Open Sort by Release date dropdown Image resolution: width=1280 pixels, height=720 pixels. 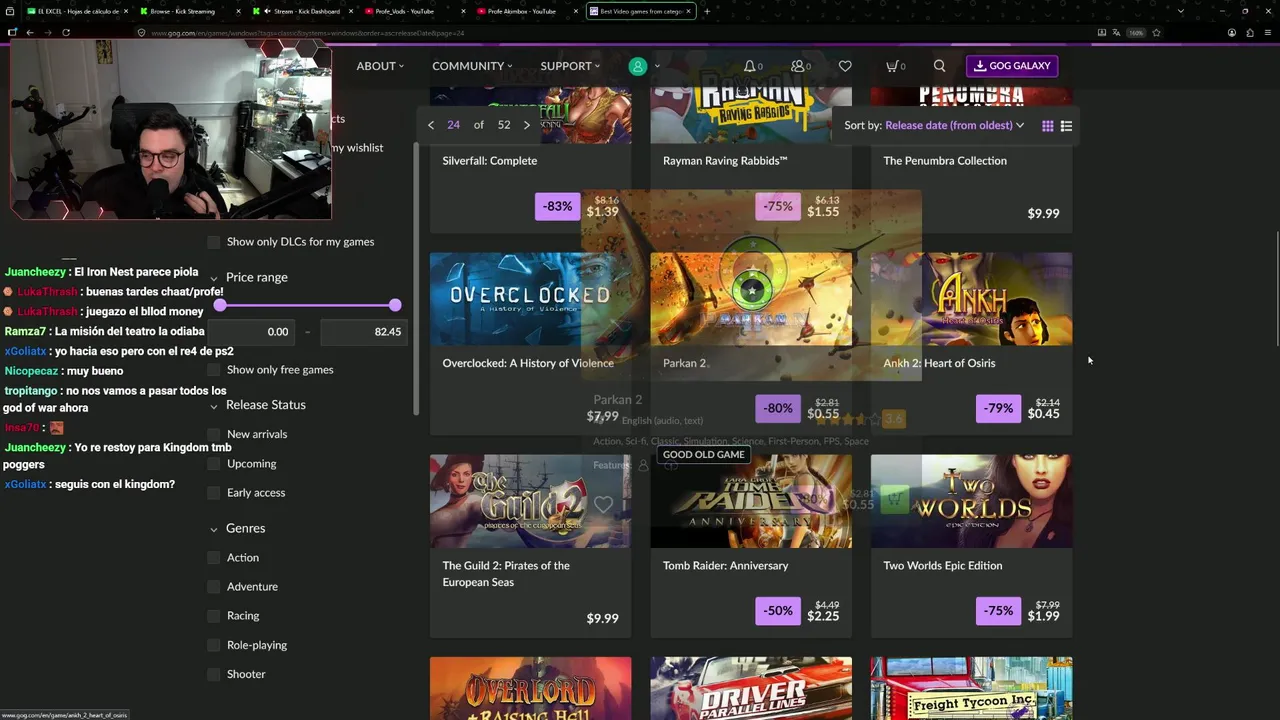click(955, 126)
